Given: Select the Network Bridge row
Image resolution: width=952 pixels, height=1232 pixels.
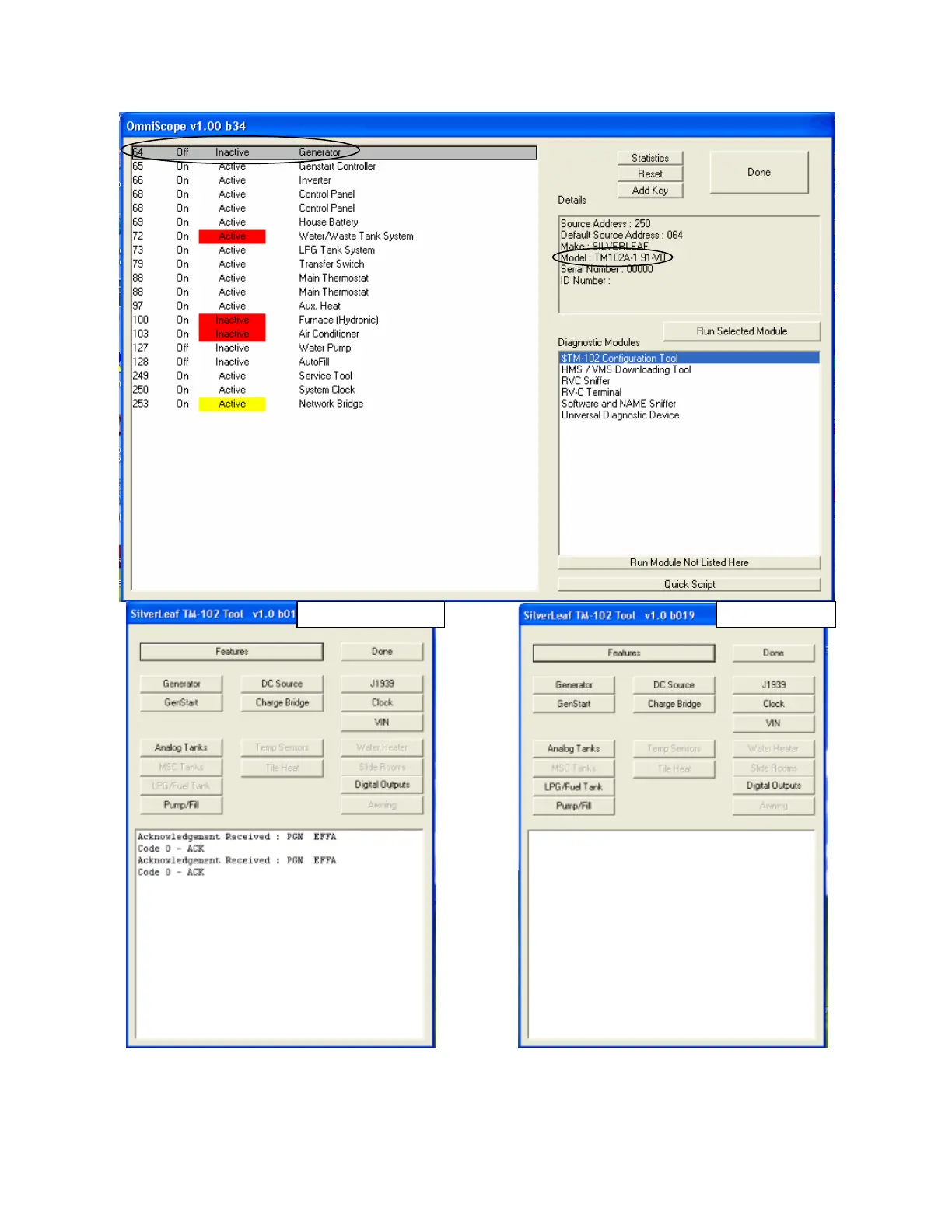Looking at the screenshot, I should 334,404.
